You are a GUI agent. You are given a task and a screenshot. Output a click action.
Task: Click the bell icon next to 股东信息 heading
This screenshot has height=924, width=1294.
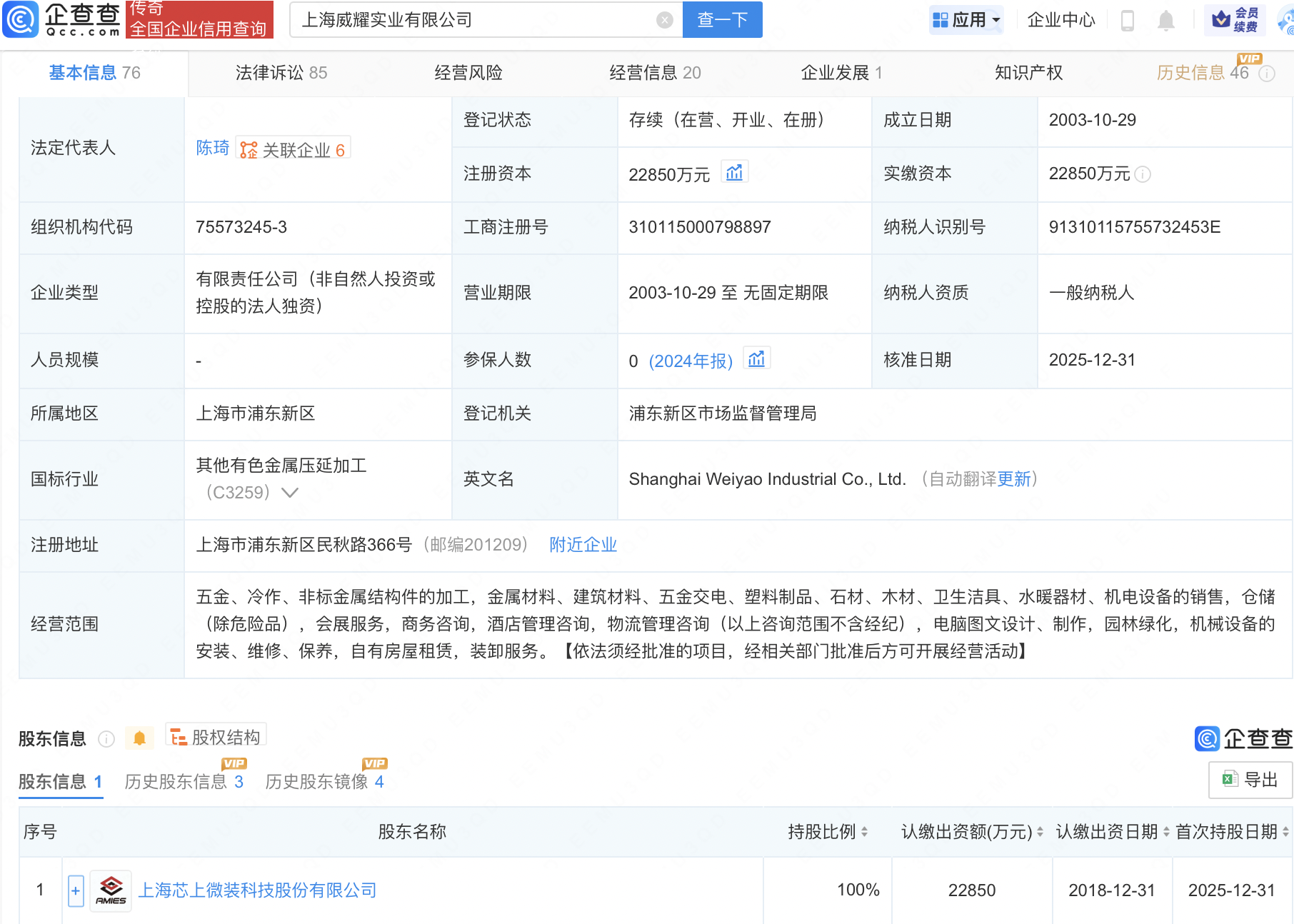click(140, 738)
